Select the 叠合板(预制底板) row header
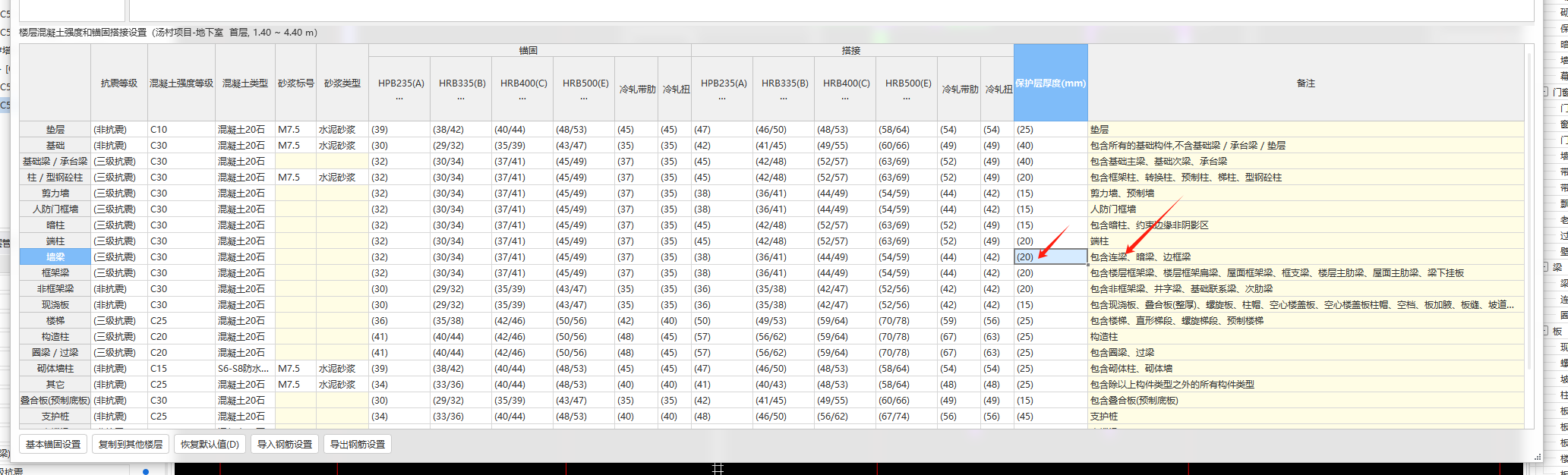The height and width of the screenshot is (475, 1568). click(55, 401)
